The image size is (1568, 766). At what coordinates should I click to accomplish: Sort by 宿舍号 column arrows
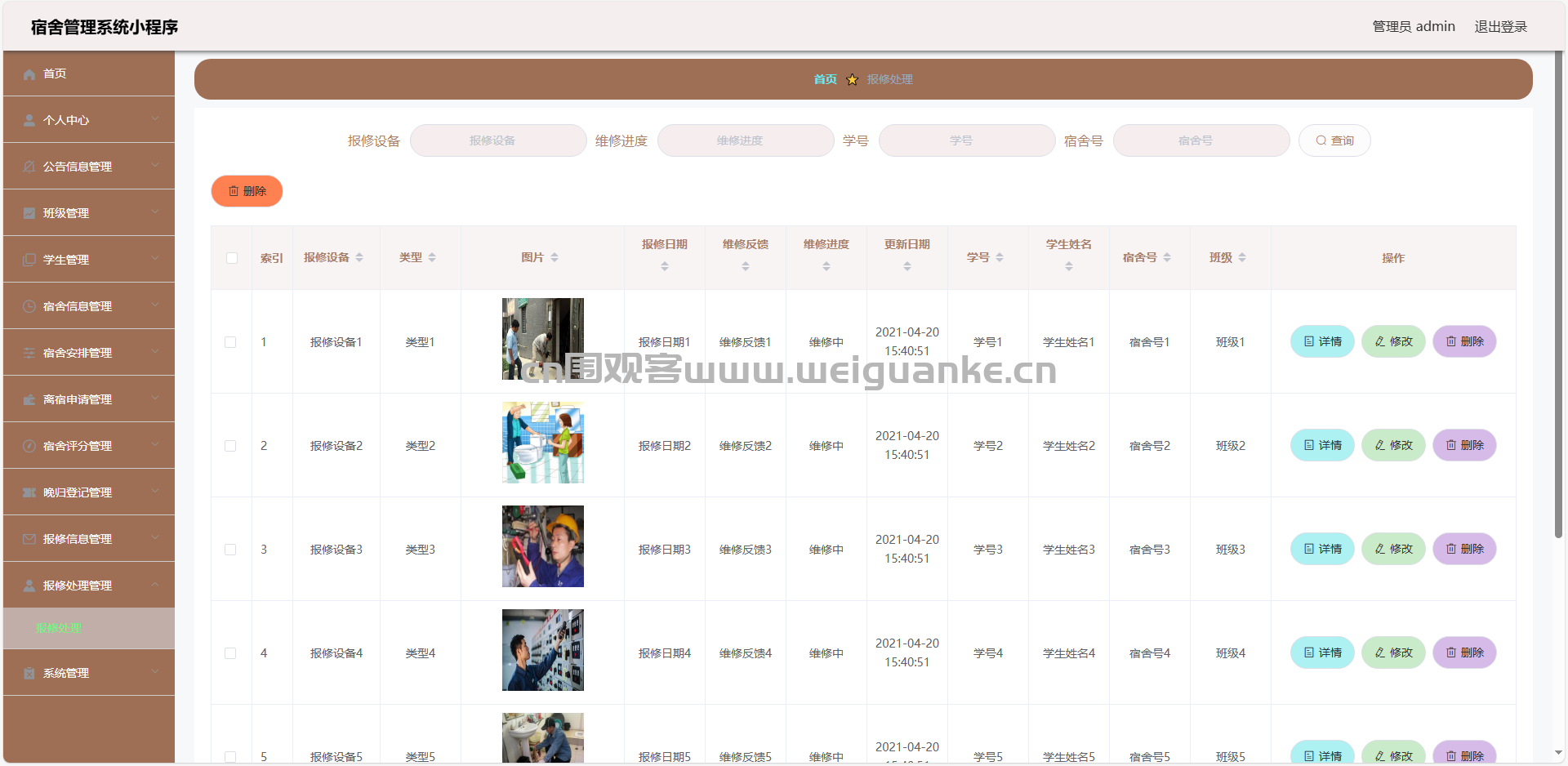1167,258
